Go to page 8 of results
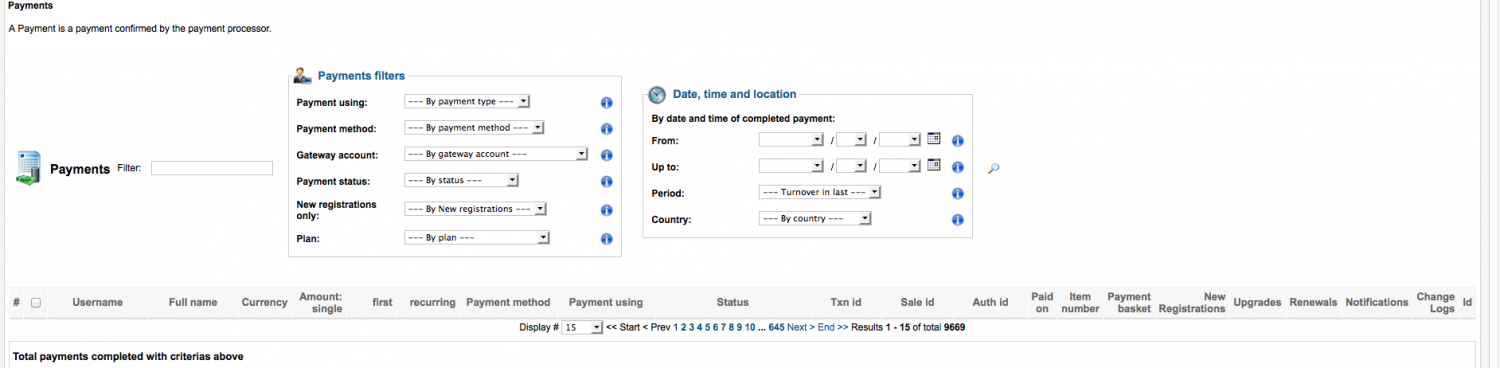 (x=731, y=328)
